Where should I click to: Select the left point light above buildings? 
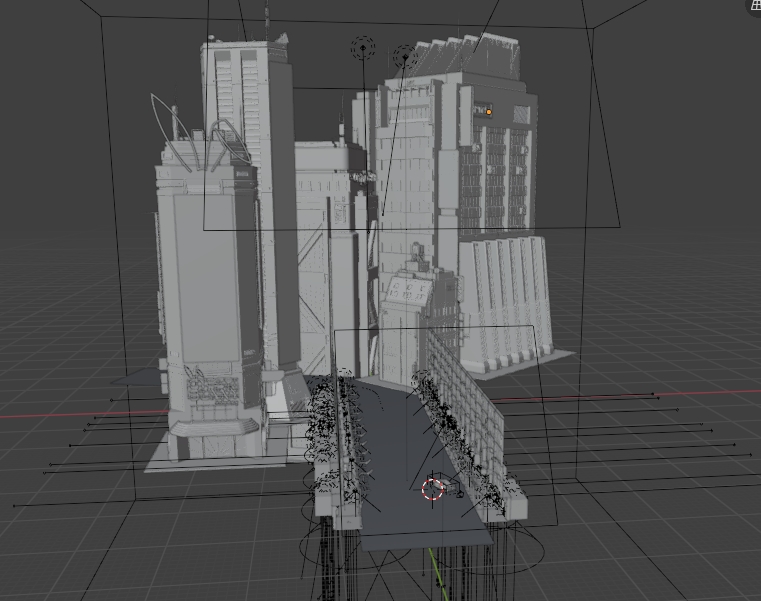coord(363,48)
